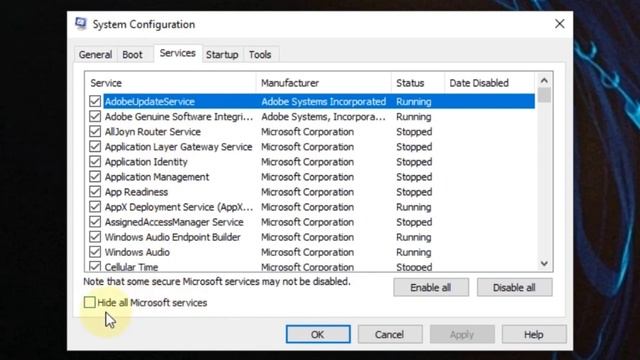Confirm with the OK button

[318, 335]
